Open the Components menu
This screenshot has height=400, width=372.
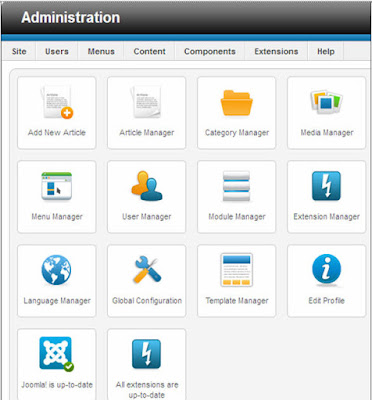[210, 51]
